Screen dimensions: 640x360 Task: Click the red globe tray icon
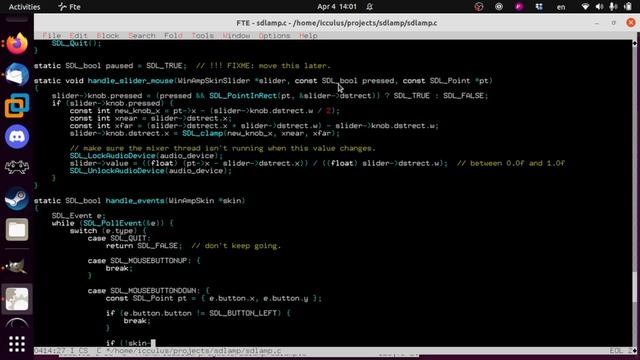(479, 7)
